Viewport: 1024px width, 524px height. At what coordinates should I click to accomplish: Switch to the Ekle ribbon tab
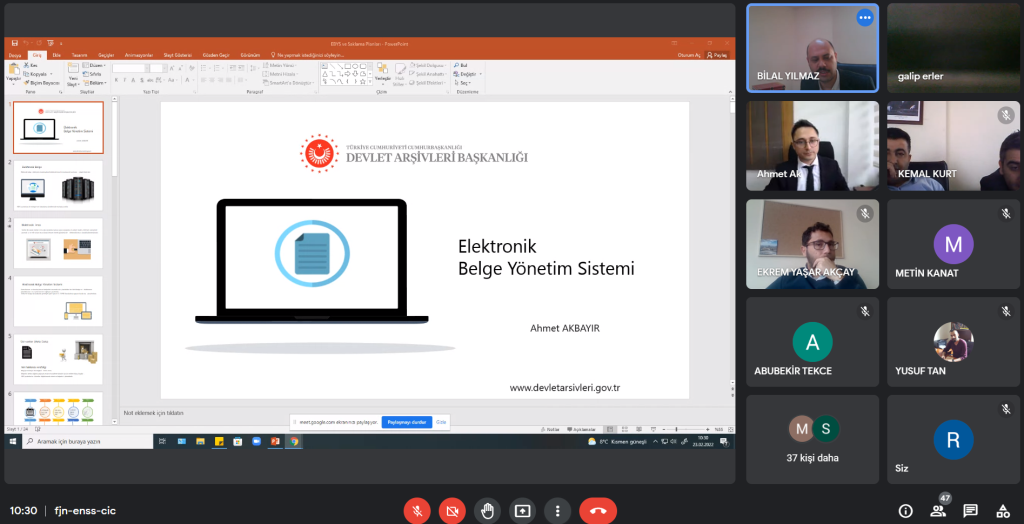tap(56, 56)
